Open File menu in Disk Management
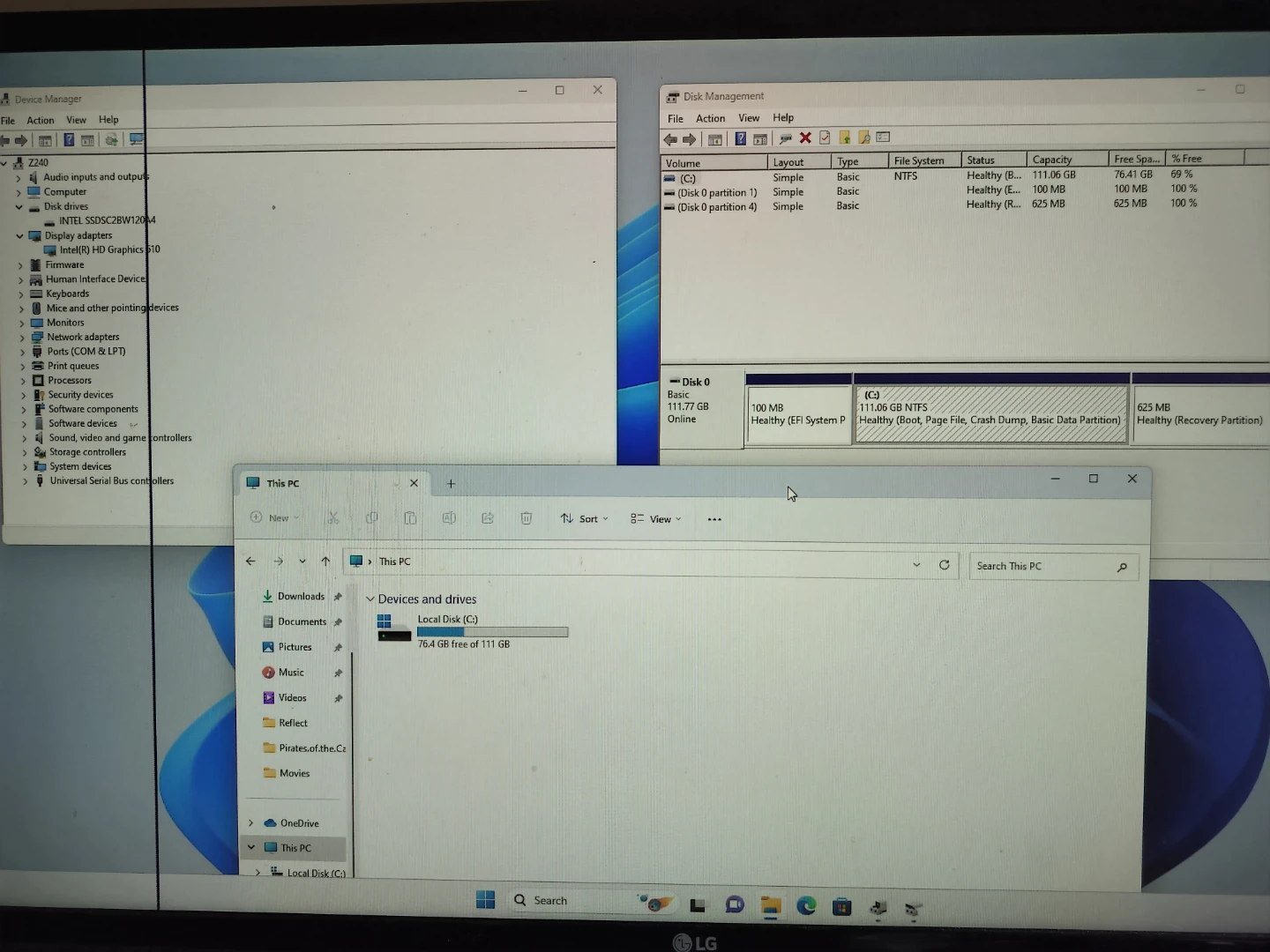The image size is (1270, 952). 676,119
